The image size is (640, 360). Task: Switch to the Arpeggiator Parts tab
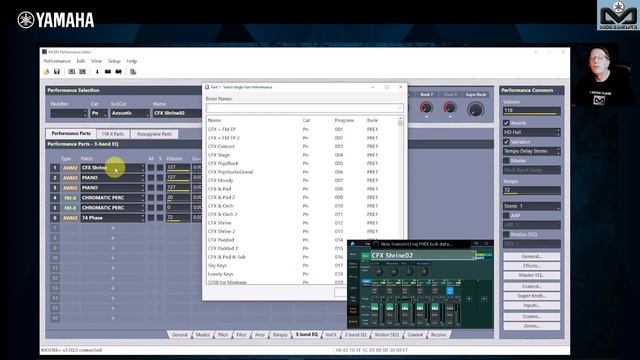[154, 134]
